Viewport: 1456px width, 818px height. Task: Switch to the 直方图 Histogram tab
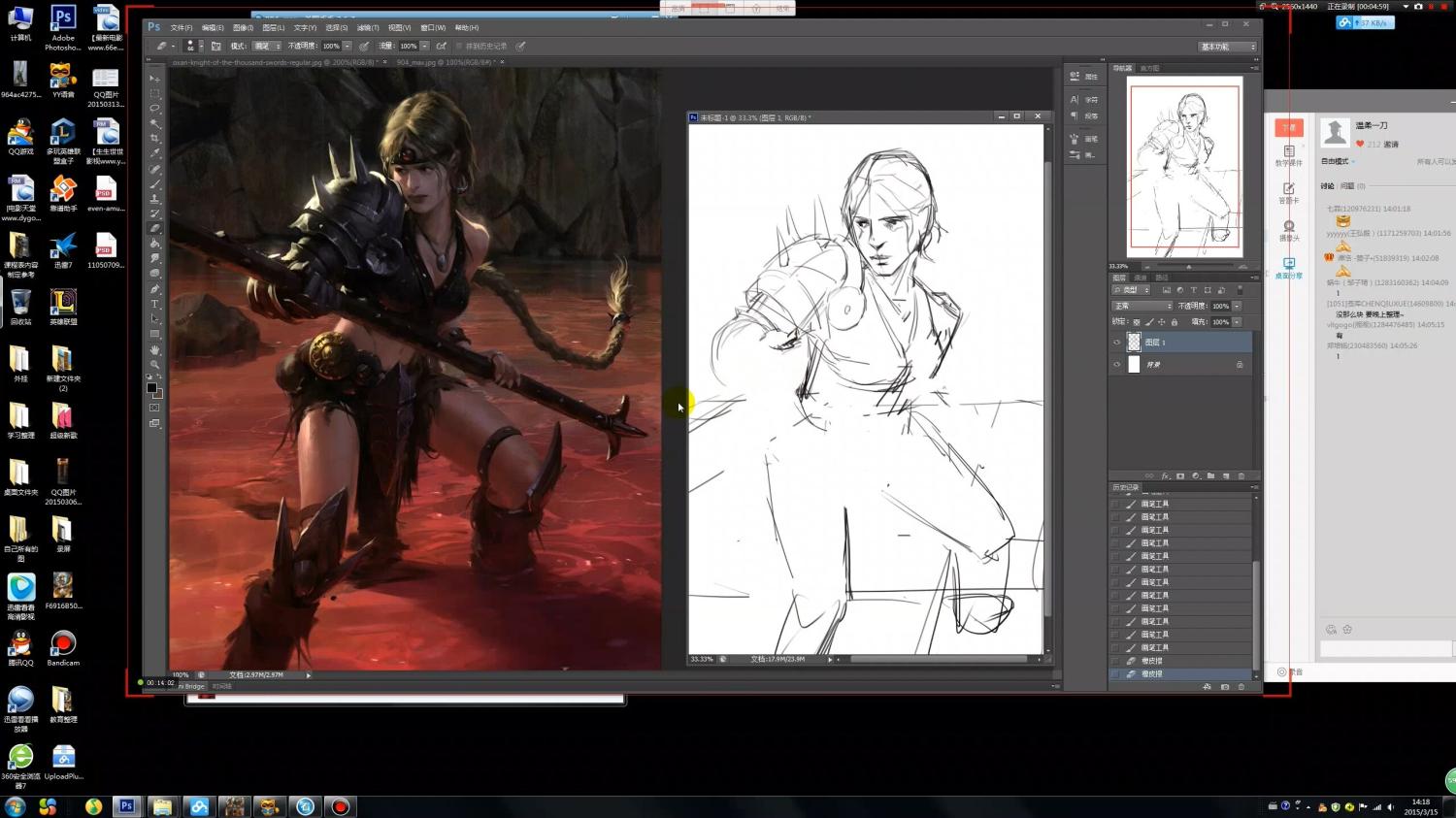tap(1149, 69)
